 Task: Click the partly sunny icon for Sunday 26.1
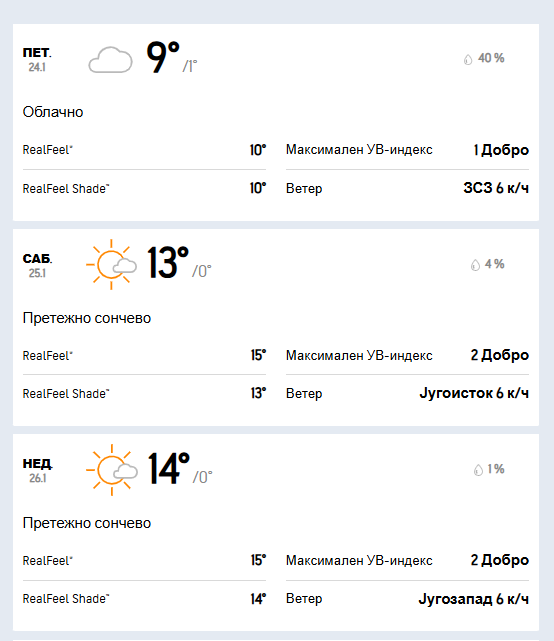[112, 470]
